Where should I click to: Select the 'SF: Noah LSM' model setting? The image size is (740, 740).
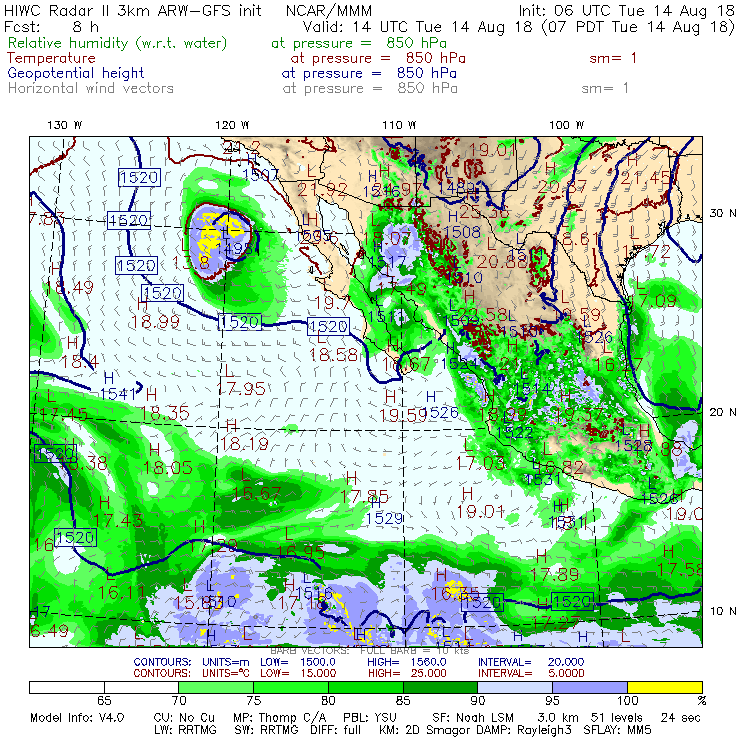point(473,718)
